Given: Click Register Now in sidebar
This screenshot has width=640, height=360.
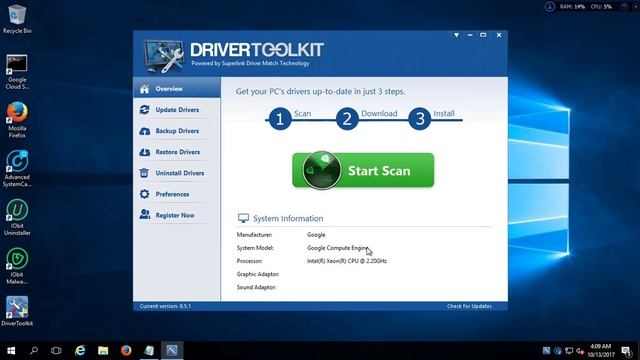Looking at the screenshot, I should tap(177, 215).
